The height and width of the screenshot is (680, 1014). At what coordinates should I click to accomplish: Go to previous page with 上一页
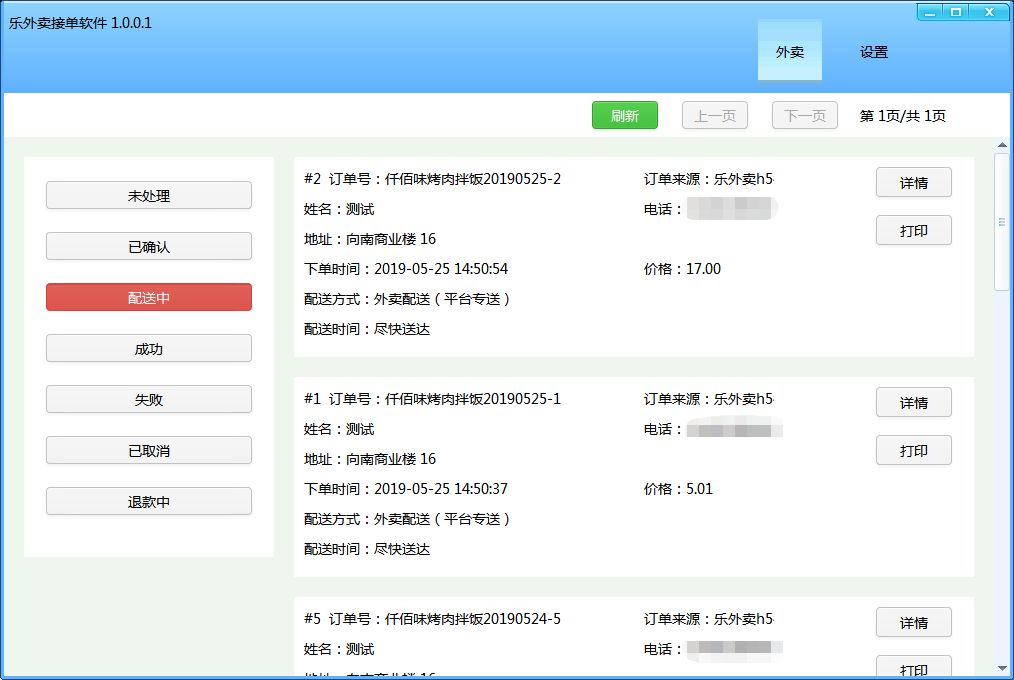pyautogui.click(x=714, y=116)
